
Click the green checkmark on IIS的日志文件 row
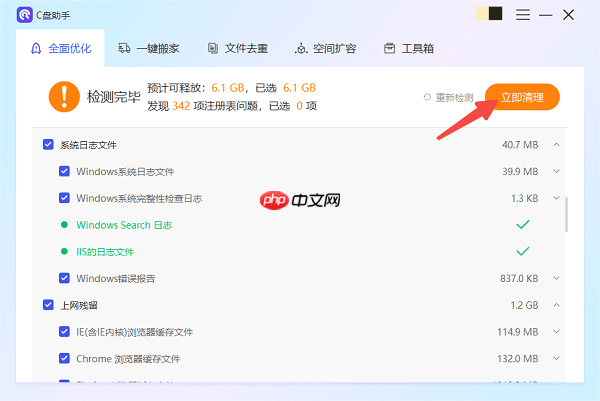coord(523,251)
